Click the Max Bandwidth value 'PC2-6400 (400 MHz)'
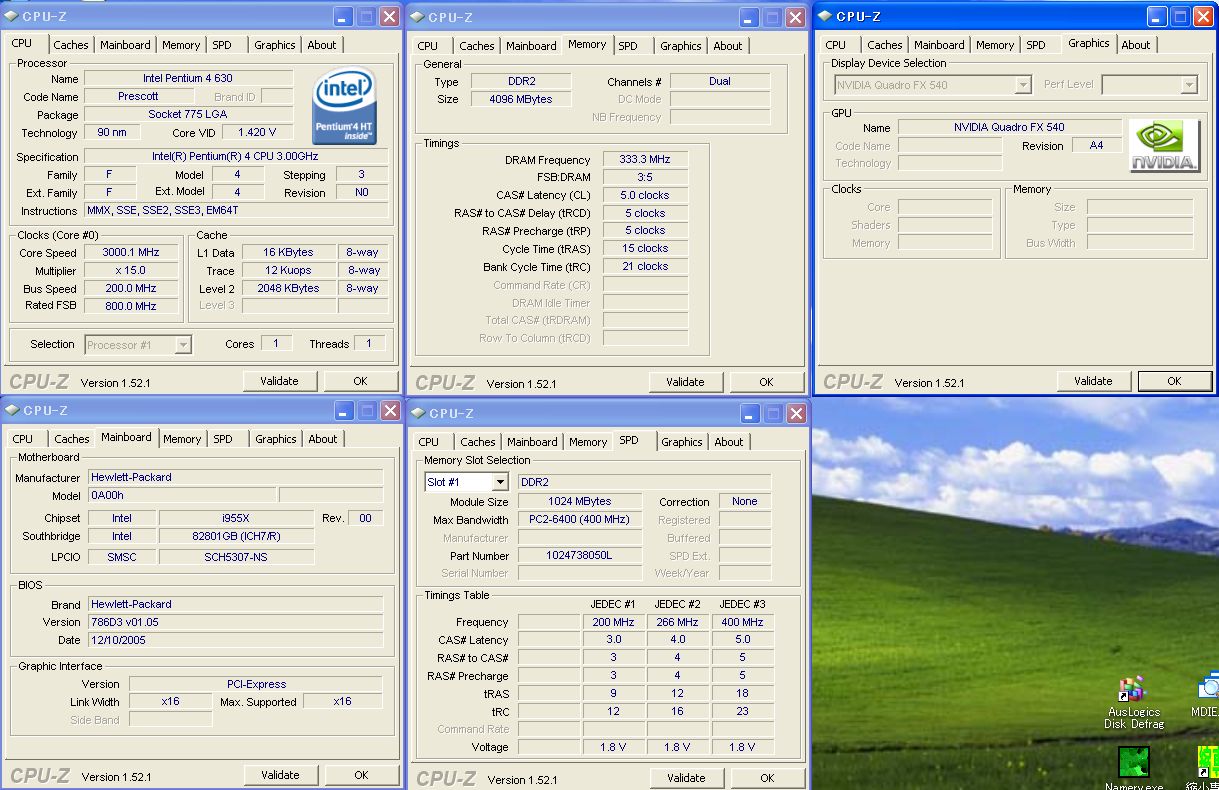This screenshot has height=790, width=1219. pos(580,520)
